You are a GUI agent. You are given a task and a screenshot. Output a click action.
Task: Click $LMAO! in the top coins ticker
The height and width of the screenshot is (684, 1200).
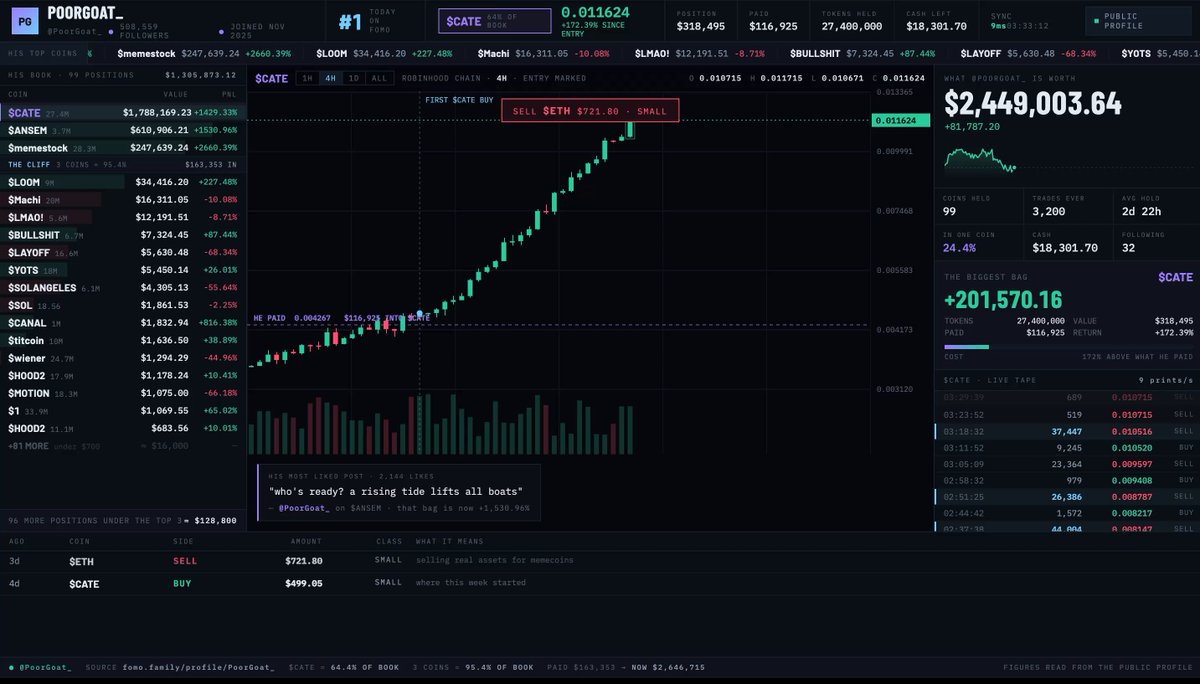click(698, 52)
